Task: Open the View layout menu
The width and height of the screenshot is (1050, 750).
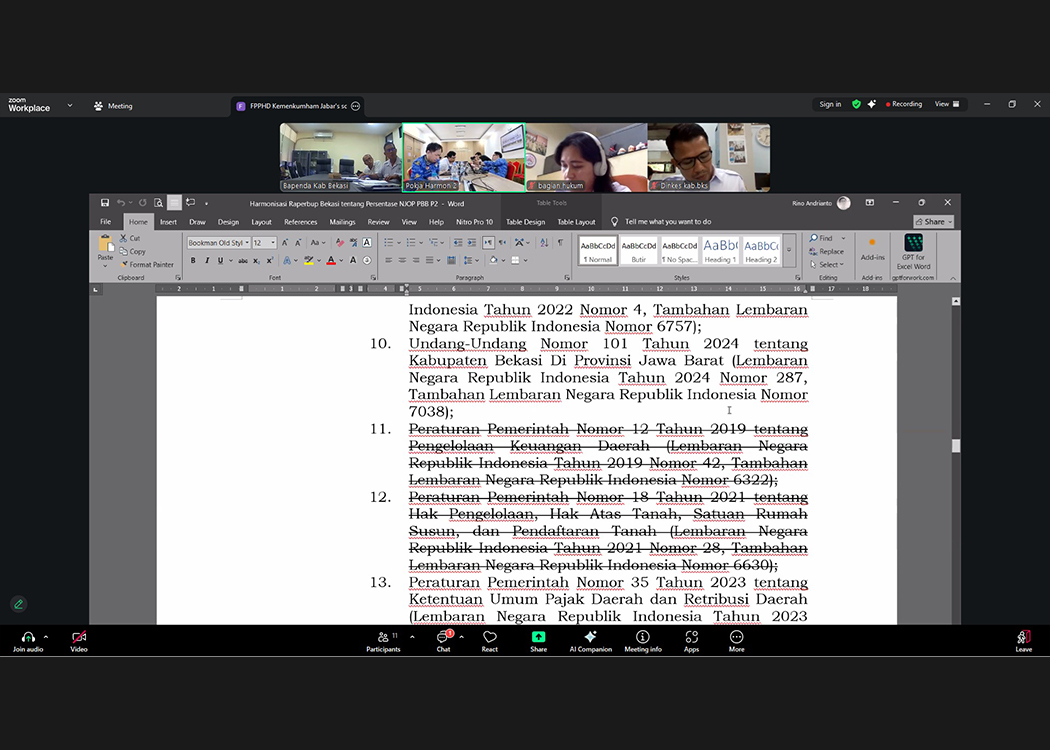Action: [x=946, y=104]
